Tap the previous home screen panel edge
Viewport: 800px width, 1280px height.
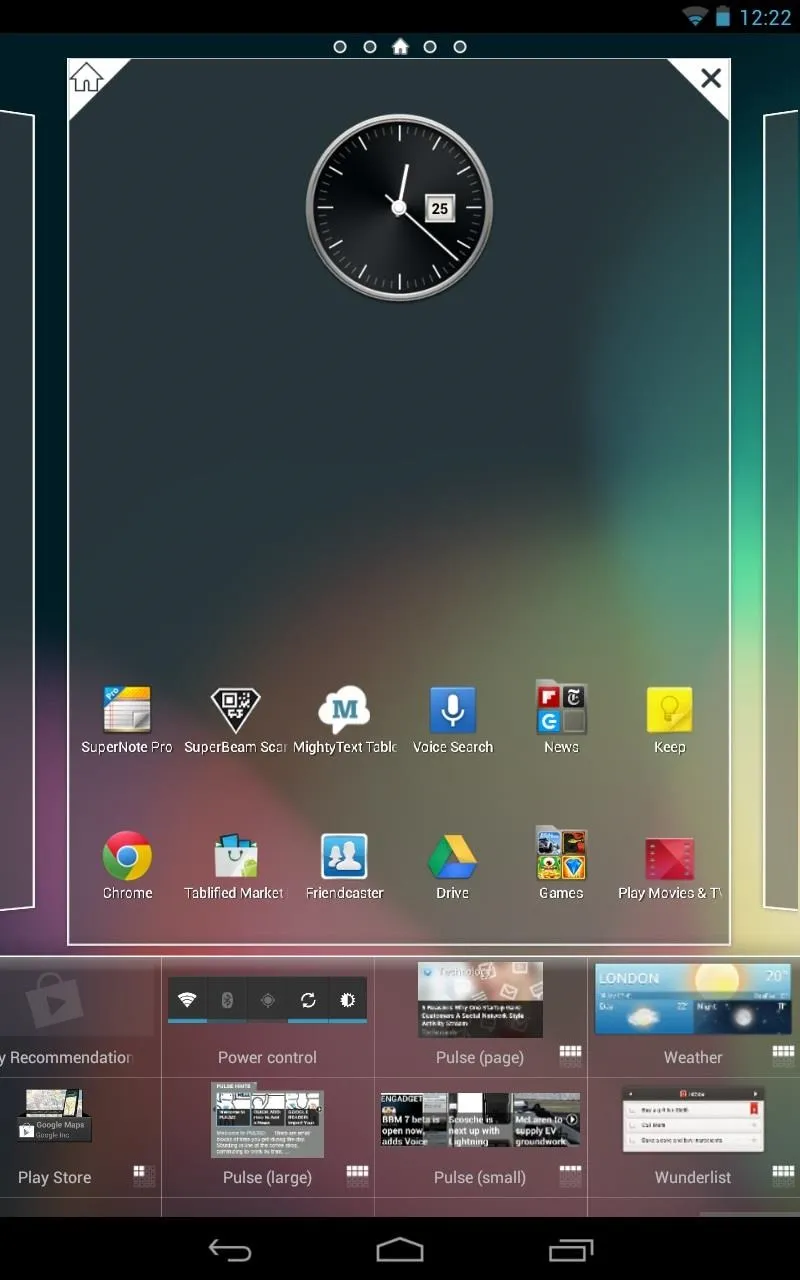click(17, 510)
